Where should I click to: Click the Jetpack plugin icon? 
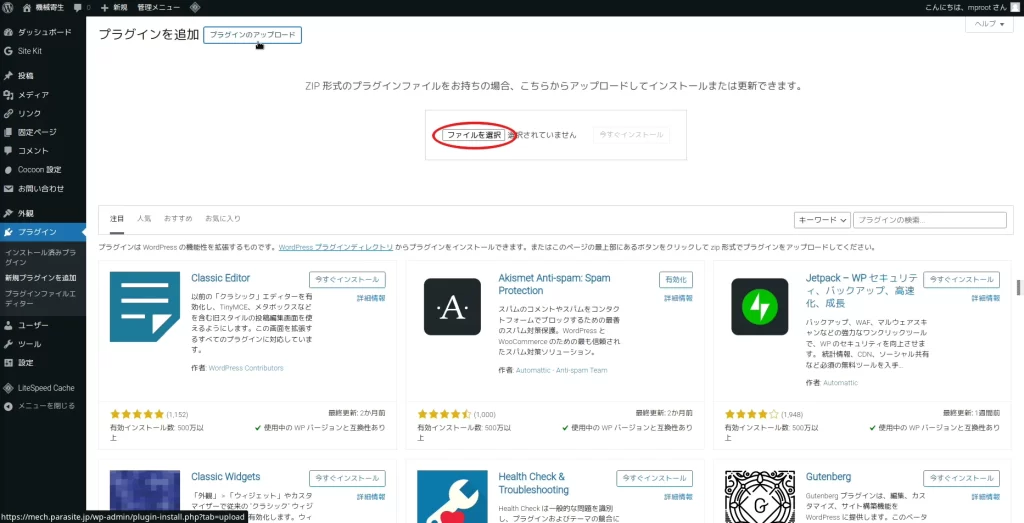pyautogui.click(x=760, y=306)
